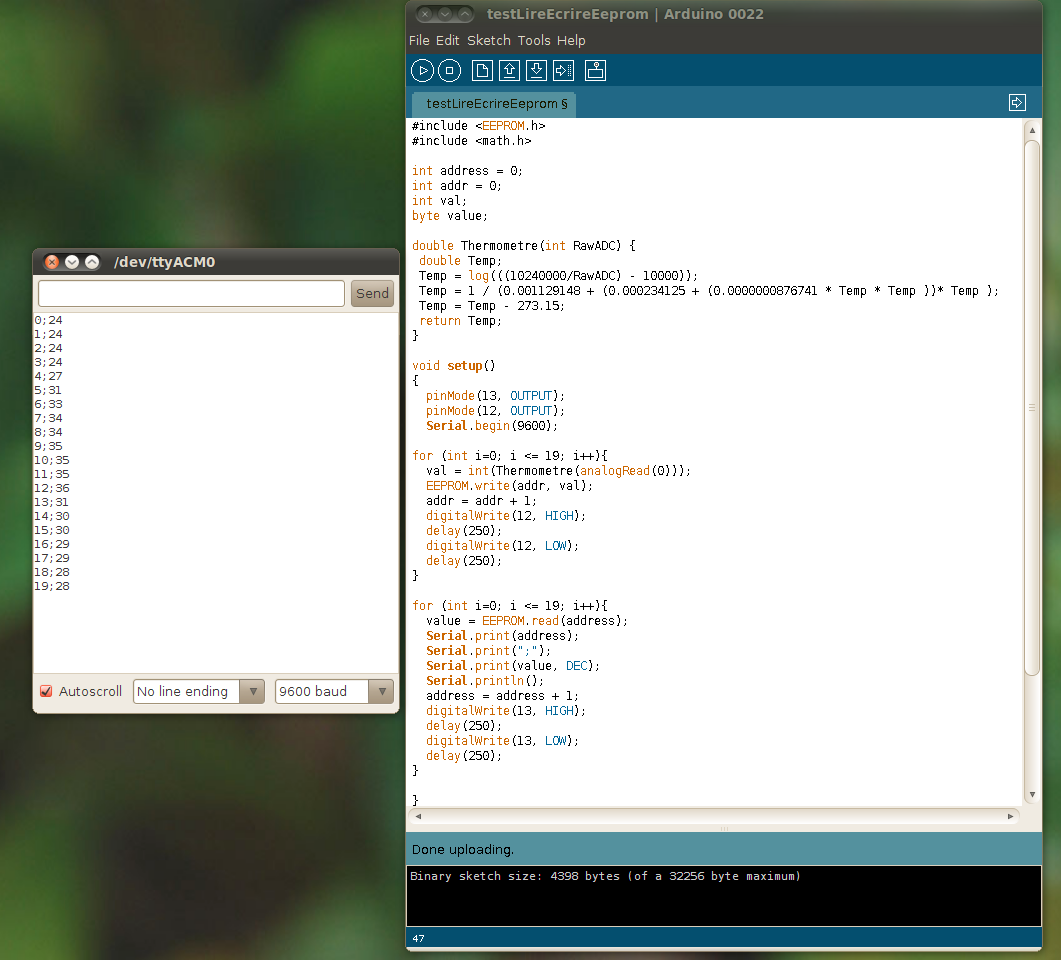Click serial output row '12;36'

coord(51,488)
